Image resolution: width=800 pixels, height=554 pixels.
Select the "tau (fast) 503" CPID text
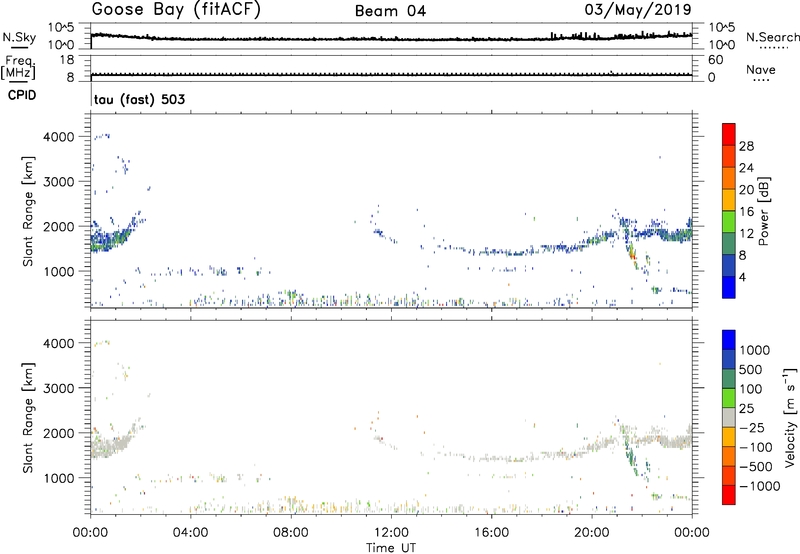tap(139, 99)
